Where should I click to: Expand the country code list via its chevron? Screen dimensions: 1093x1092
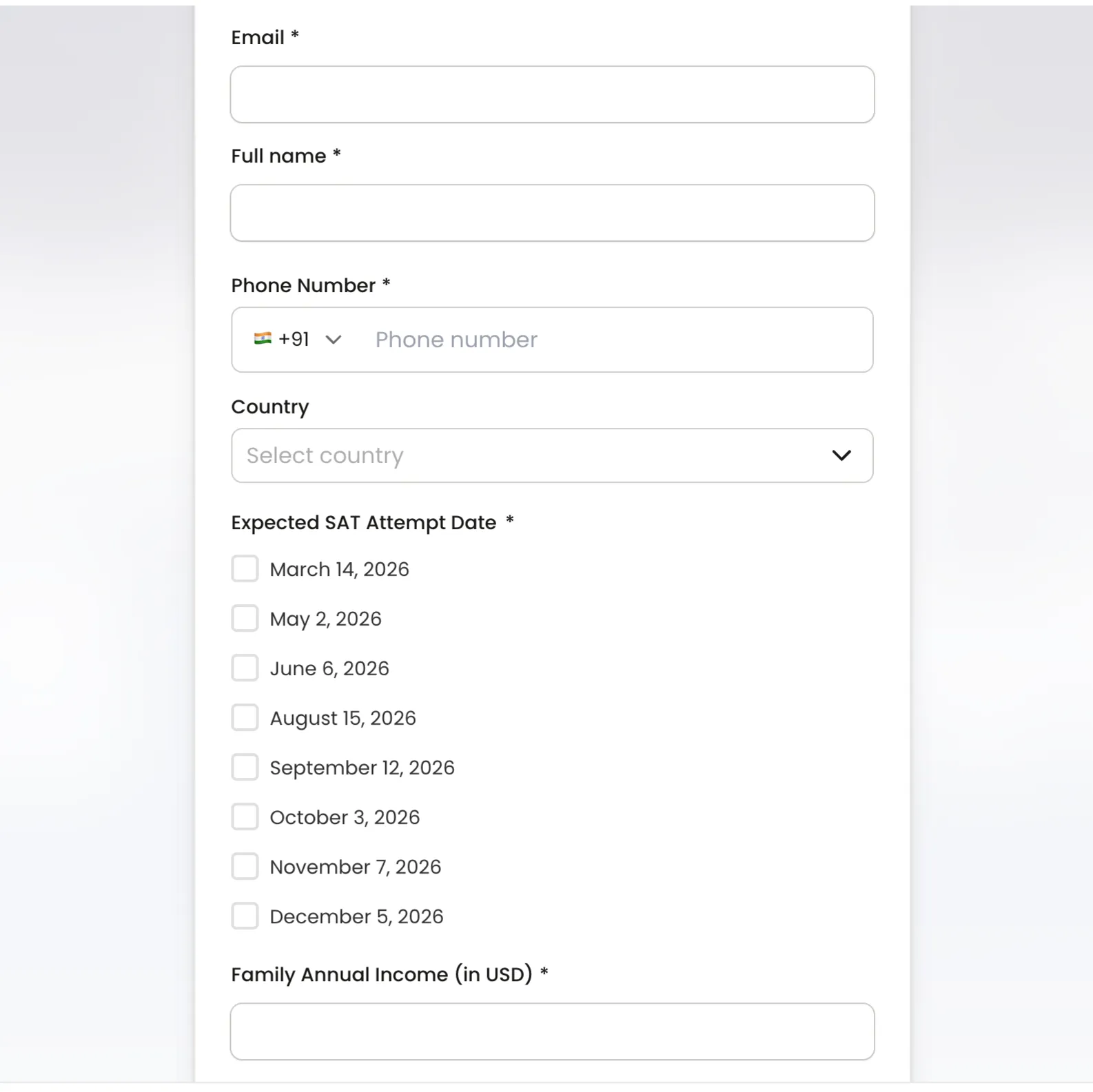coord(336,340)
